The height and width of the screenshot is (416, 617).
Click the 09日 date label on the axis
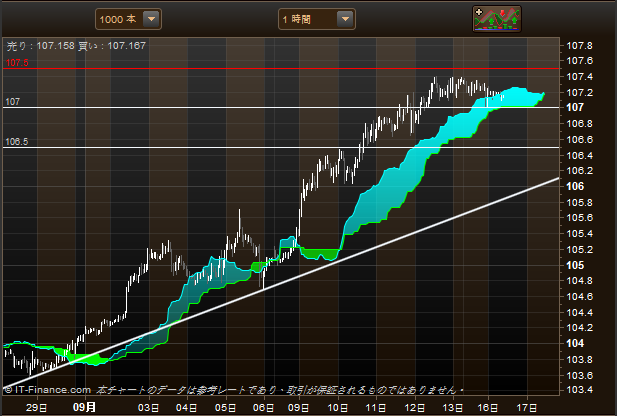click(x=299, y=407)
